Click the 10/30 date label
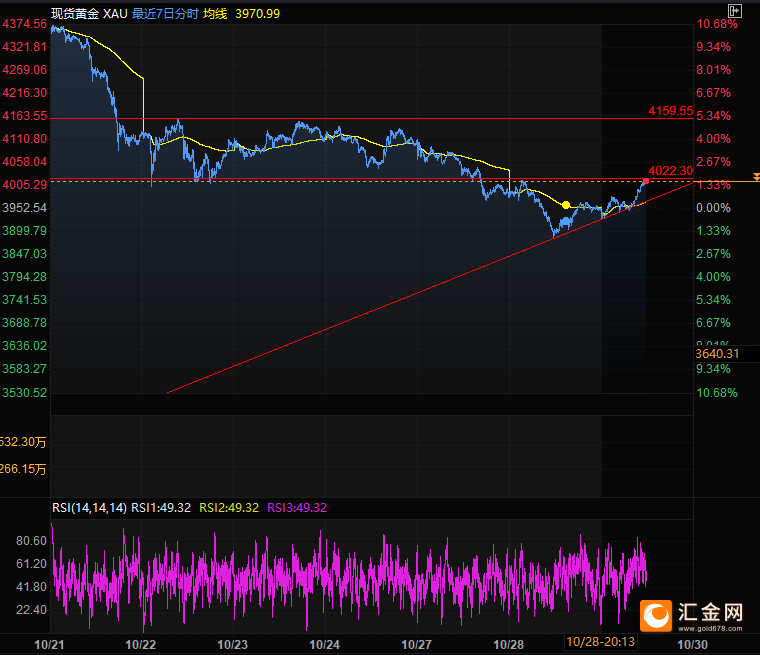Viewport: 760px width, 655px height. 692,644
